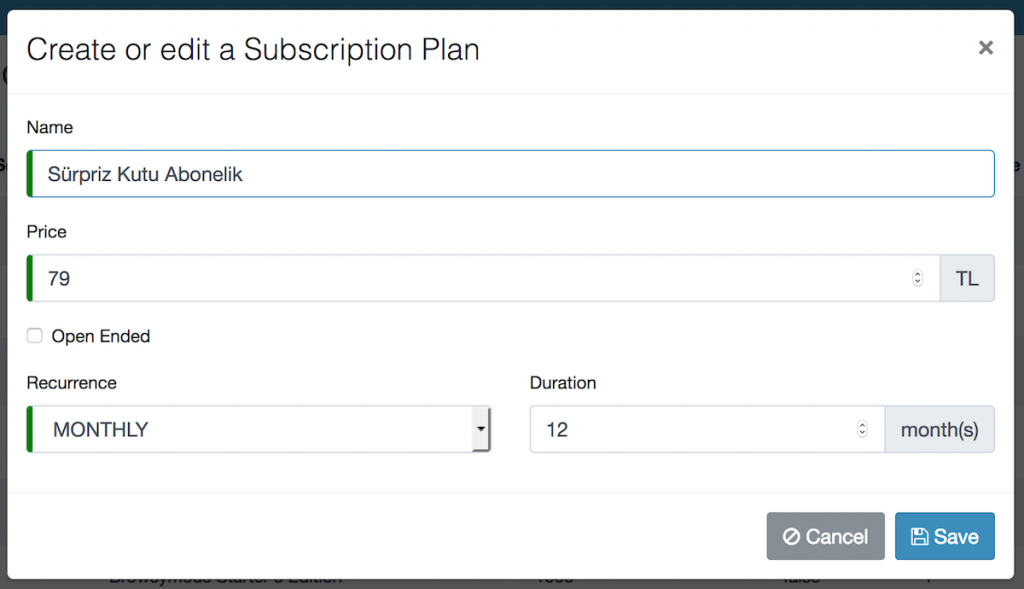
Task: Open the Recurrence MONTHLY dropdown
Action: pyautogui.click(x=259, y=429)
